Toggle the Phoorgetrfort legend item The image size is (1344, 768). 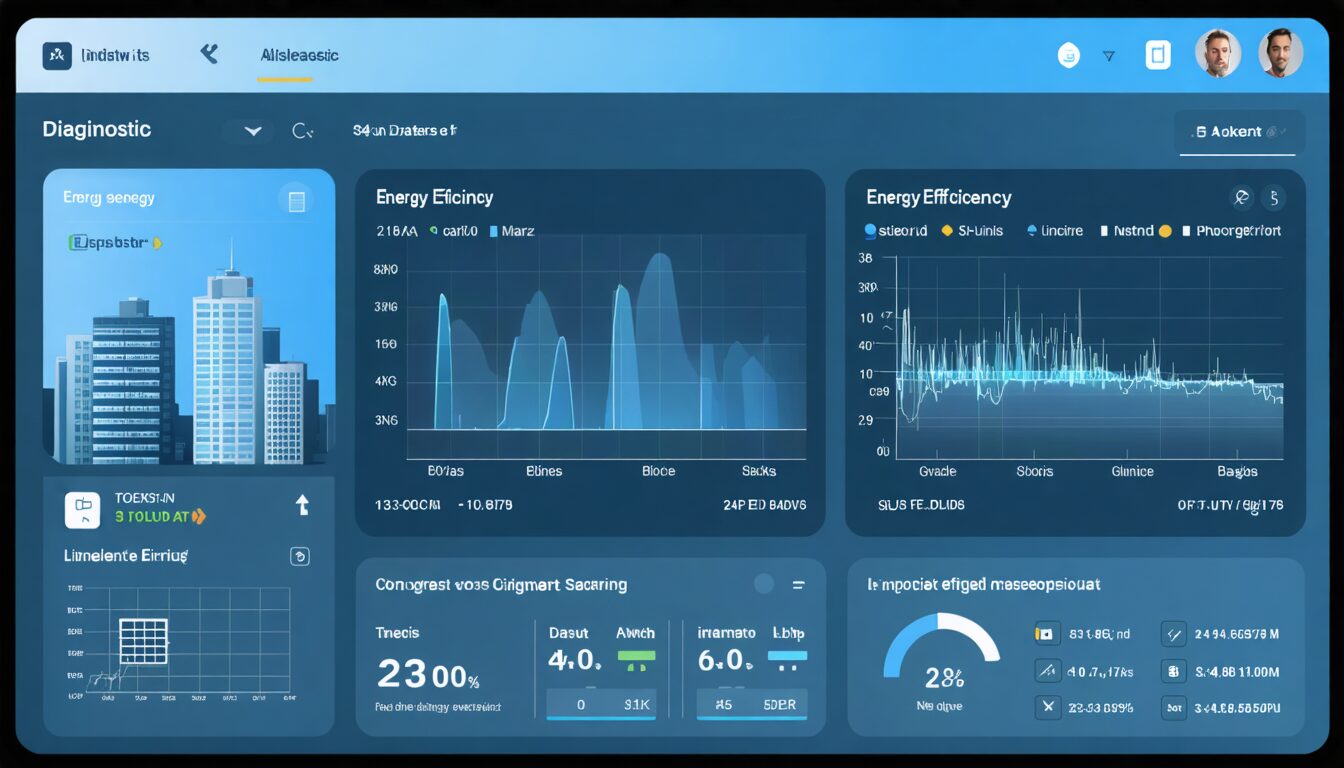point(1230,230)
